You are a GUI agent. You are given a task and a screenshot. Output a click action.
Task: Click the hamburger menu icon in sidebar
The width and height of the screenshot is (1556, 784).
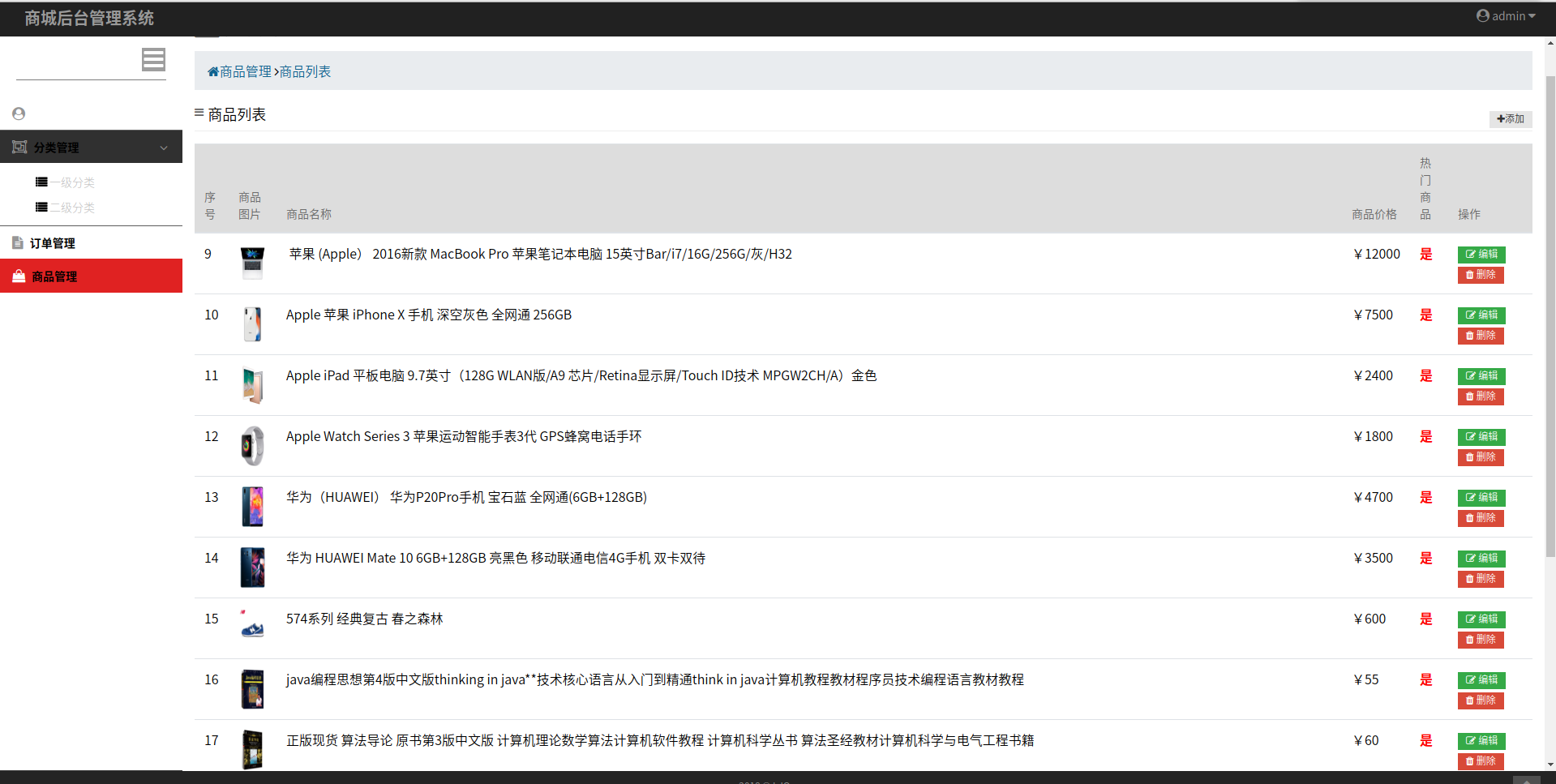point(153,59)
